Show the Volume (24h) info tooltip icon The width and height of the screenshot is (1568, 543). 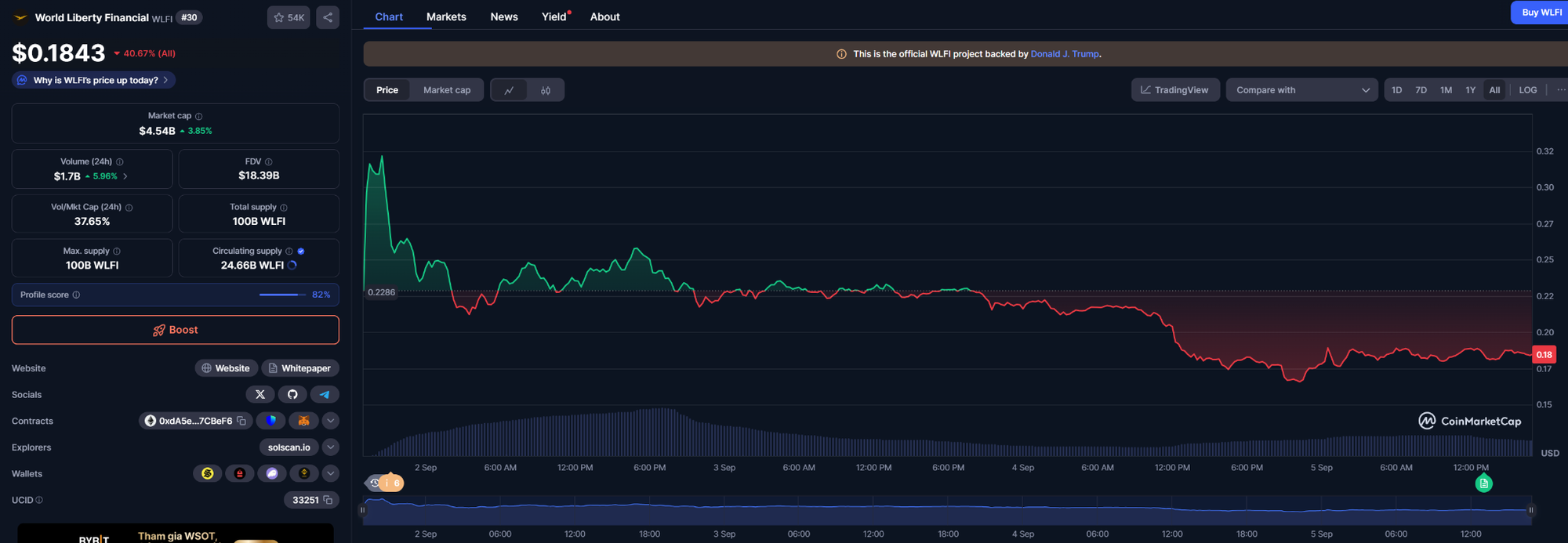pos(120,162)
